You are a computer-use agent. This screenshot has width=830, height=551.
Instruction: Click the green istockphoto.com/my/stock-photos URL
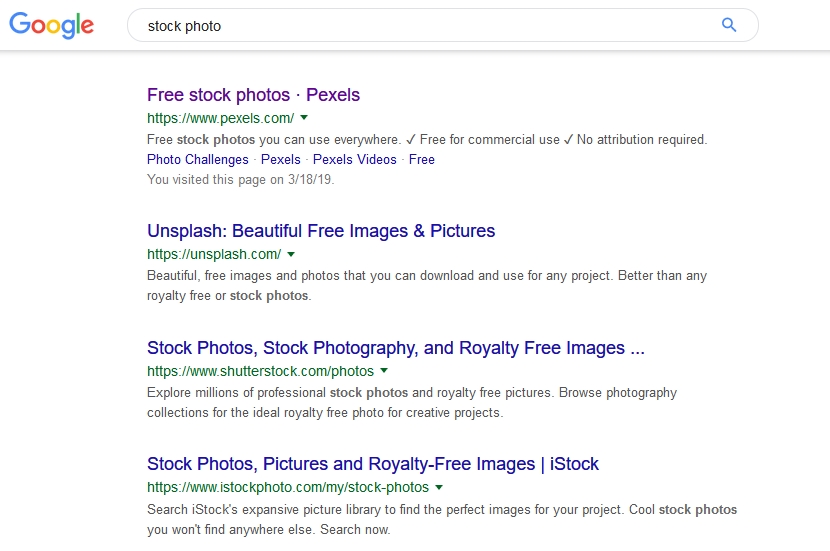point(287,488)
